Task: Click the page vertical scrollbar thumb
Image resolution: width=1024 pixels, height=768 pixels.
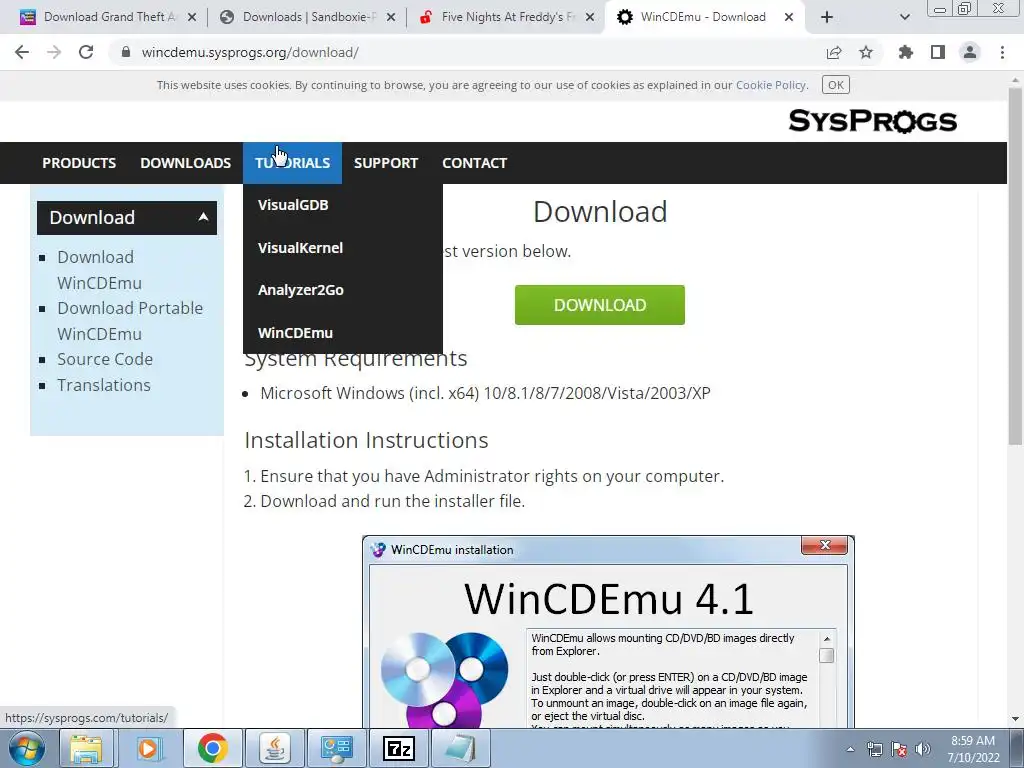Action: 1016,268
